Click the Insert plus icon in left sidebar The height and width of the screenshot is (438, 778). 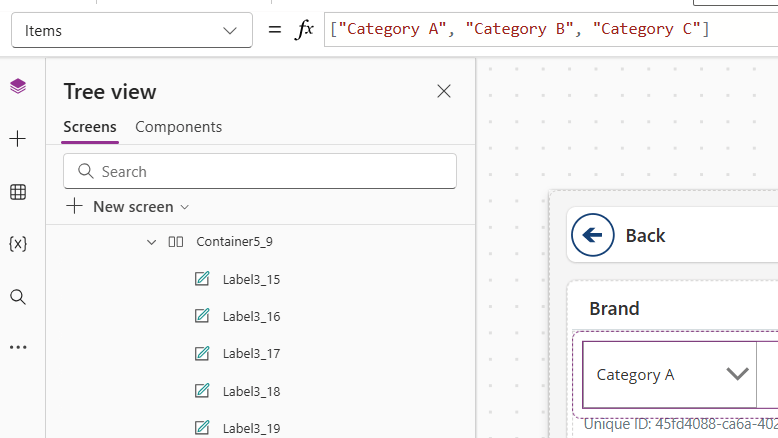[x=17, y=139]
